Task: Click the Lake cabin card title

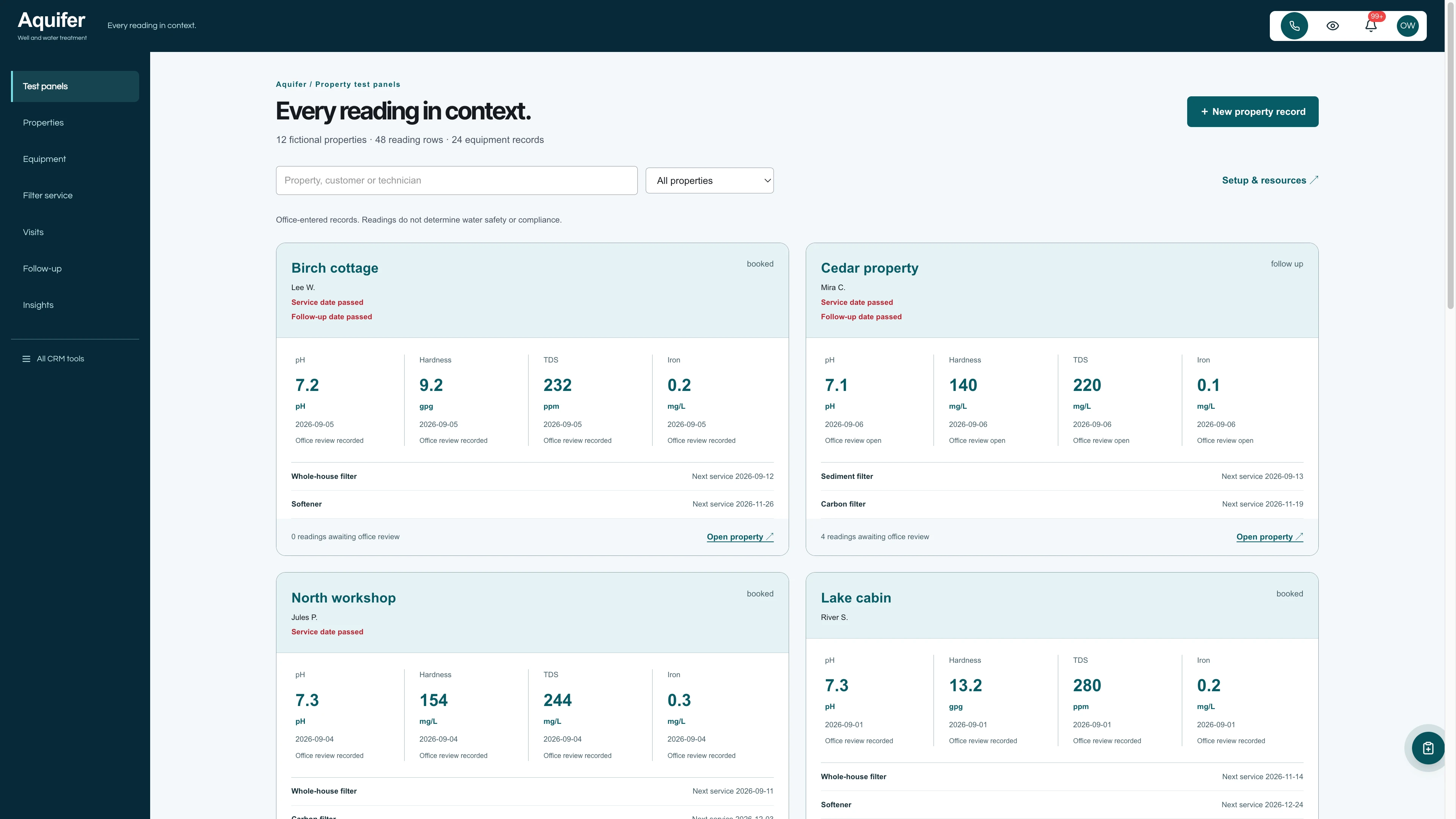Action: click(x=856, y=598)
